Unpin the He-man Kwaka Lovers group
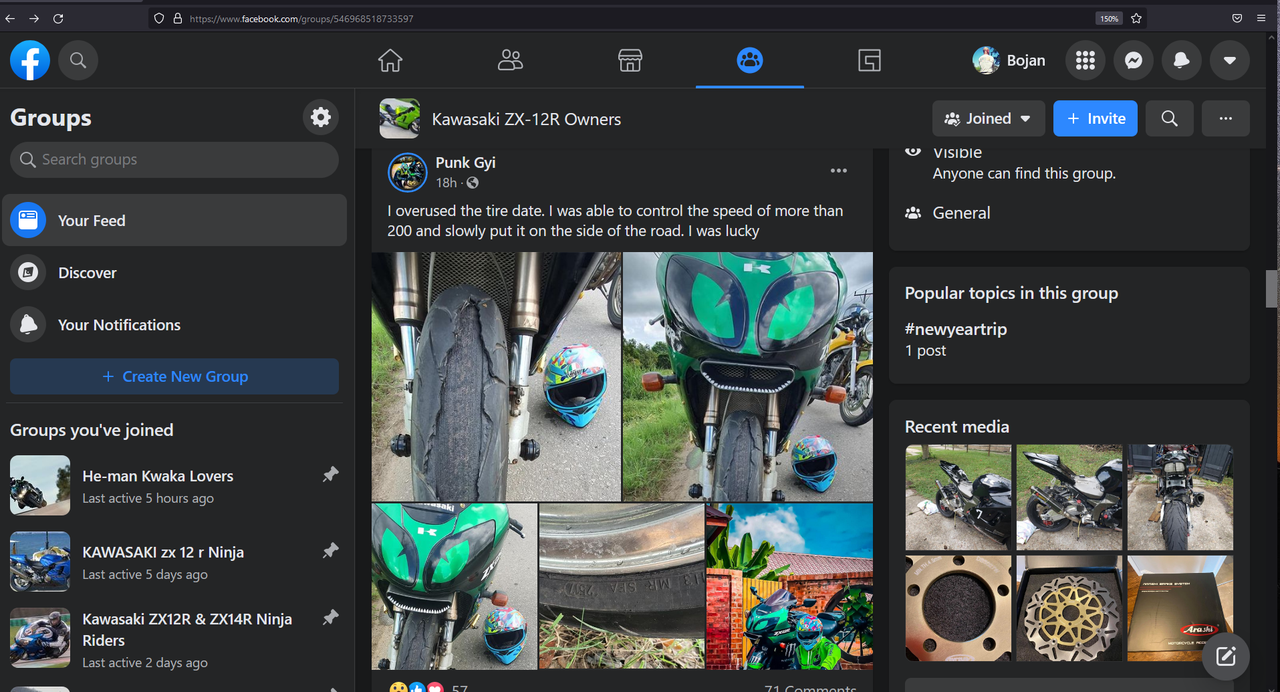 coord(330,475)
